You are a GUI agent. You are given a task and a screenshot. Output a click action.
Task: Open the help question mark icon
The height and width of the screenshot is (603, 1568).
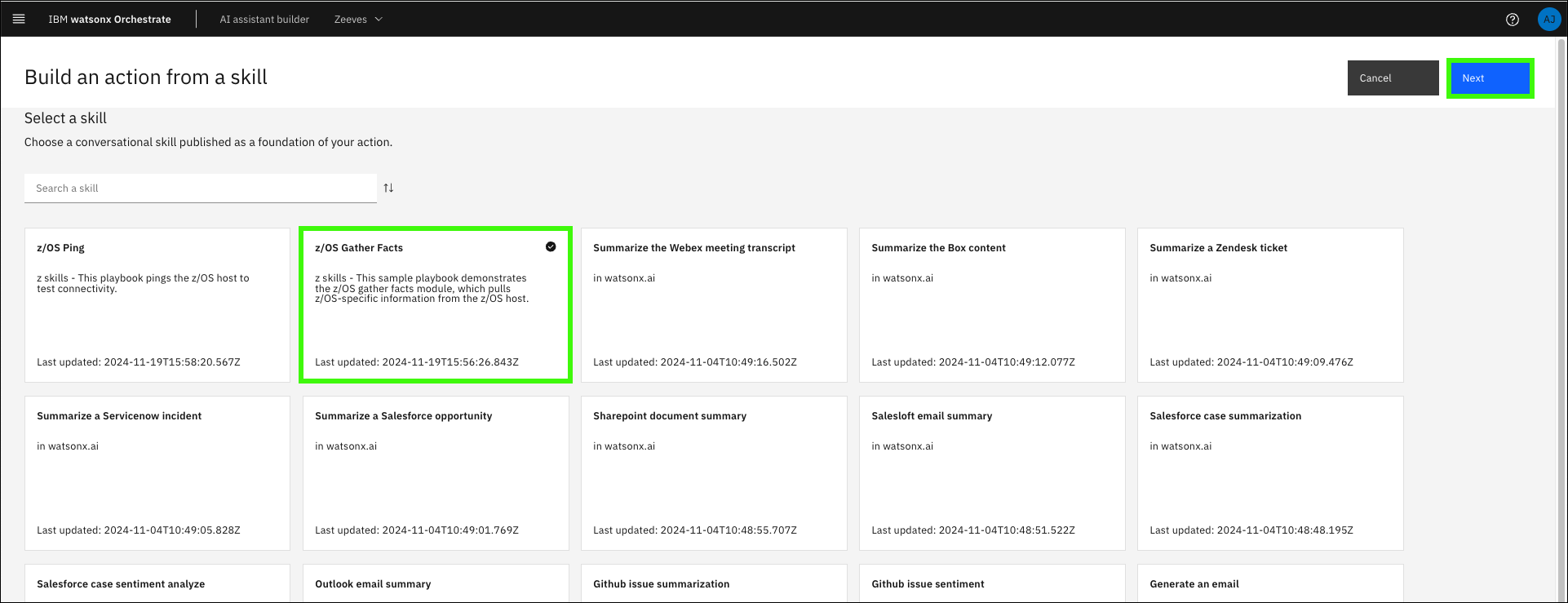tap(1512, 20)
